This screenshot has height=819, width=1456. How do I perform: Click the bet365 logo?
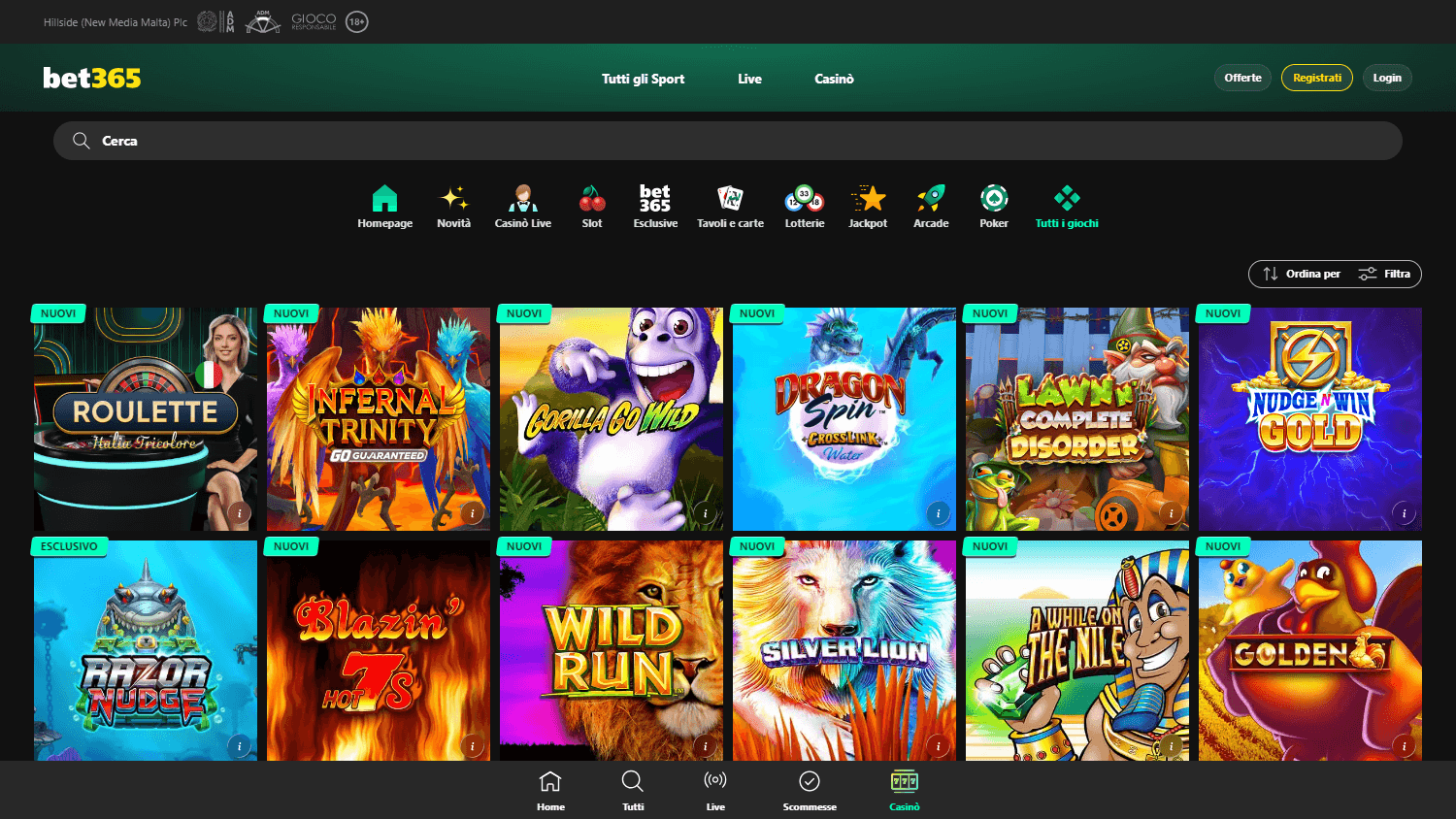(x=92, y=78)
